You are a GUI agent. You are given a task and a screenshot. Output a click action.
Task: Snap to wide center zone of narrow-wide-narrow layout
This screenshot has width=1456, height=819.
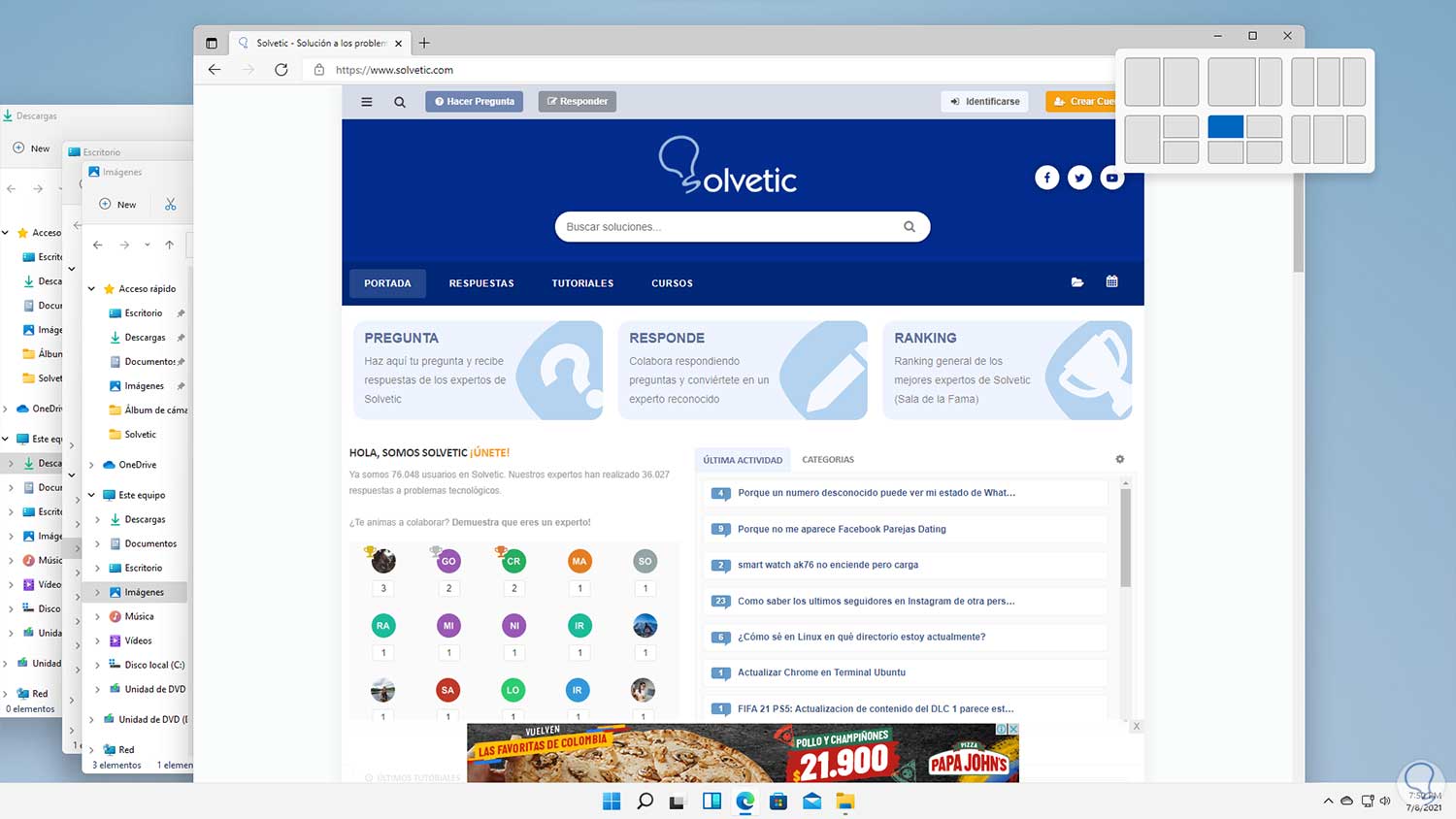(1328, 140)
